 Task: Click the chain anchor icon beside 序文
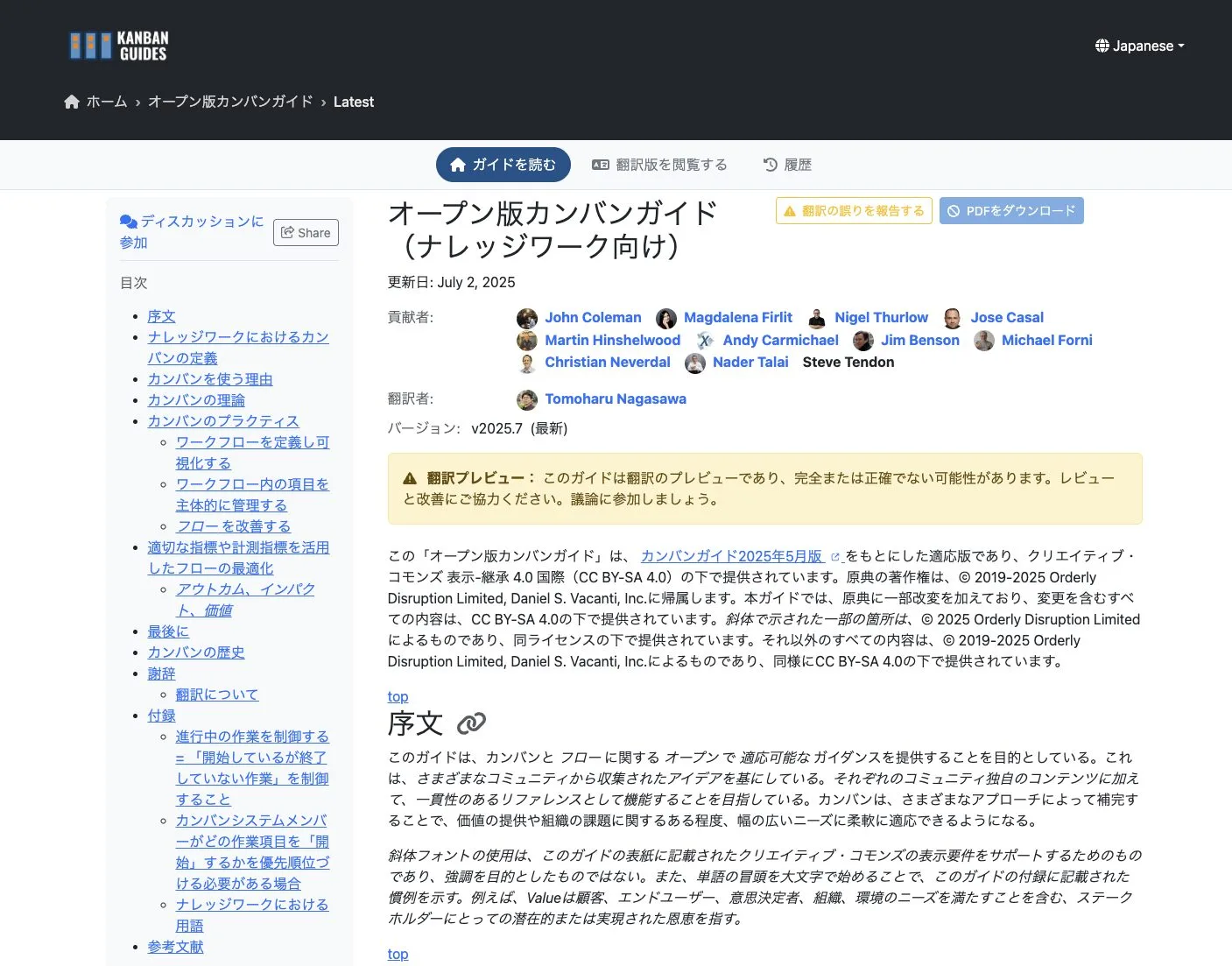coord(471,723)
